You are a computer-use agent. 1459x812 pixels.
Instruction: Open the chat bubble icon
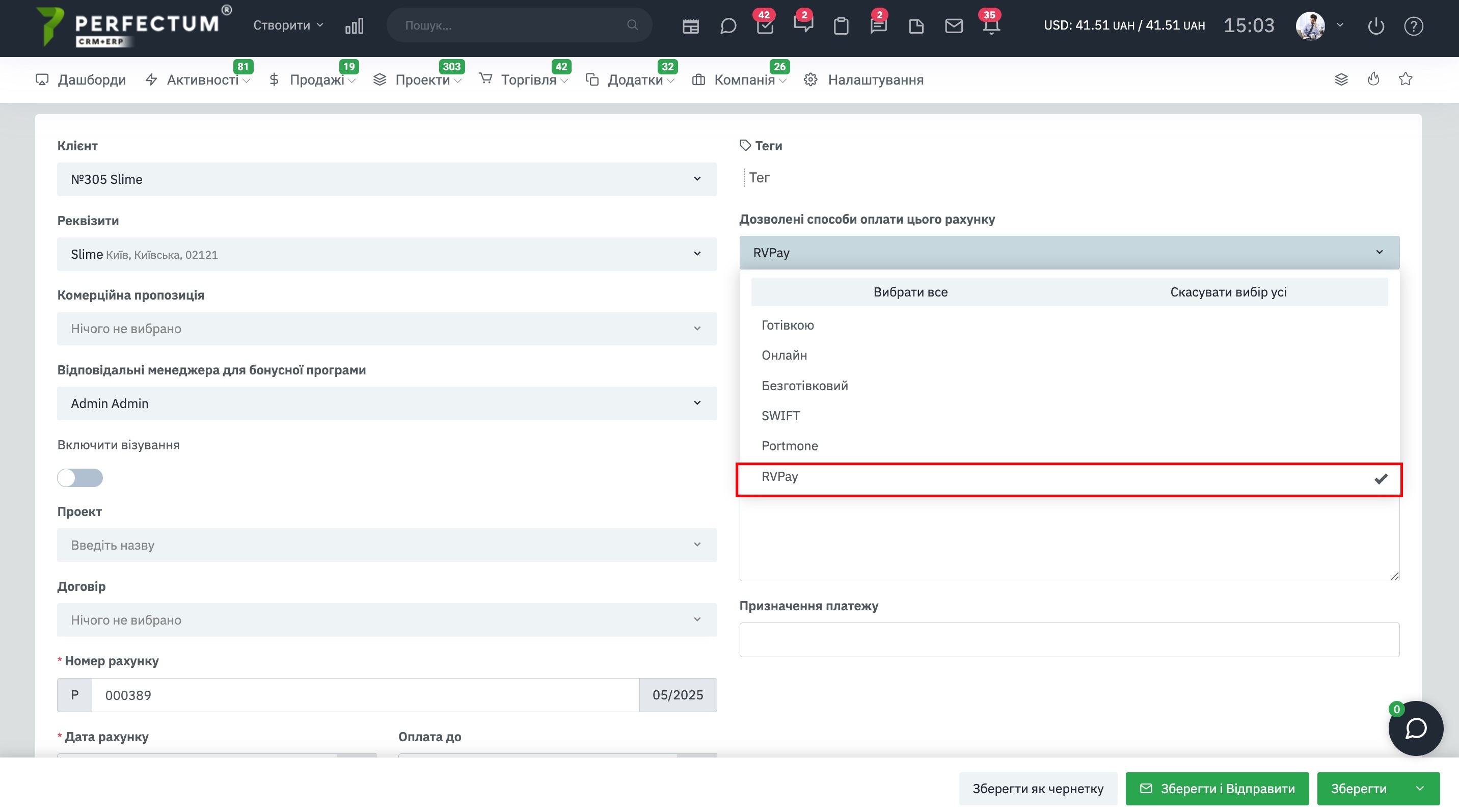(728, 26)
